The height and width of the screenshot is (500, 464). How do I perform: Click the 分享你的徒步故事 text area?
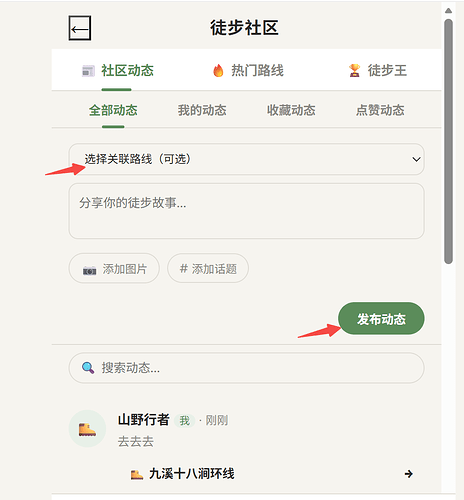[x=246, y=211]
